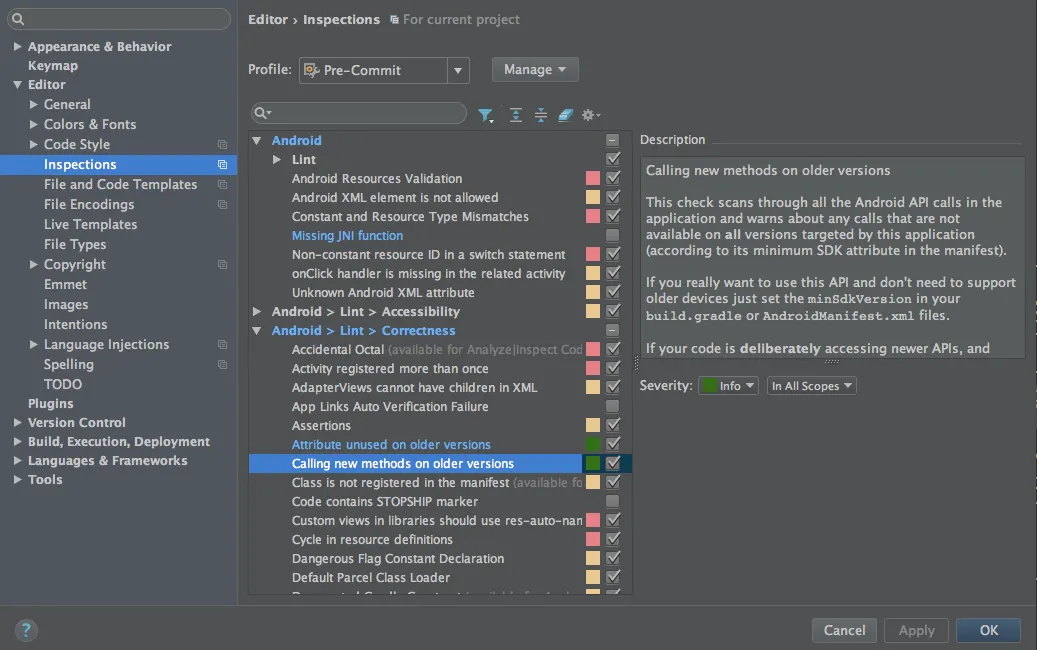
Task: Click the project icon beside Inspections row
Action: (222, 165)
